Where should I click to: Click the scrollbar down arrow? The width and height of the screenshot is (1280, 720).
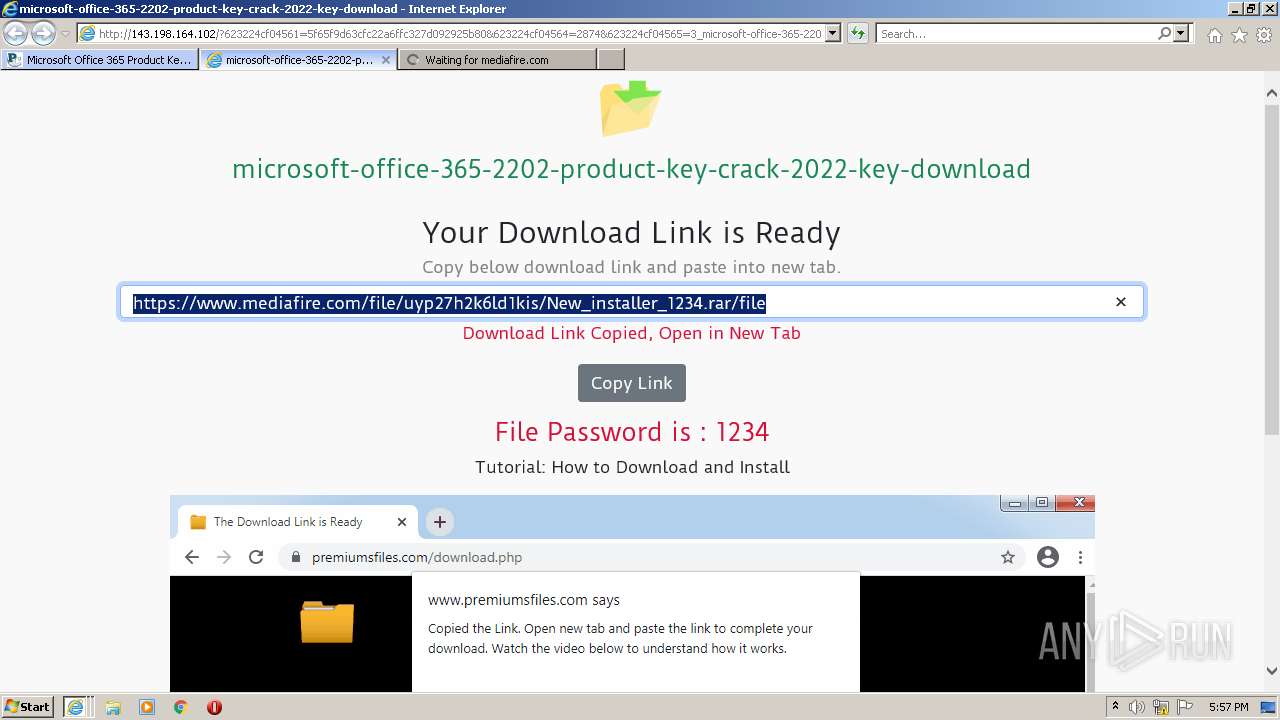1272,671
